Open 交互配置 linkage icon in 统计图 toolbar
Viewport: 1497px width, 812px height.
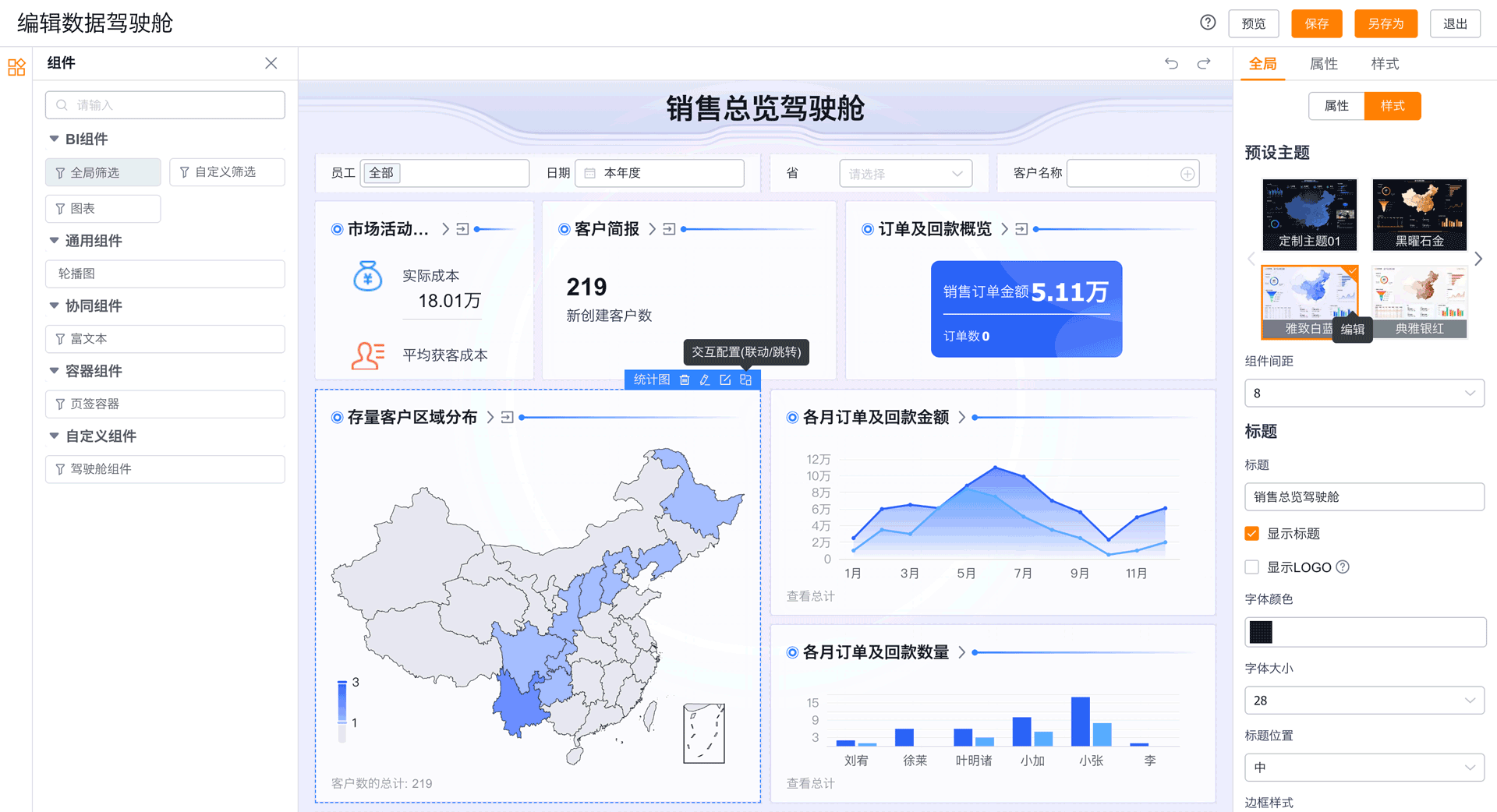[x=746, y=380]
